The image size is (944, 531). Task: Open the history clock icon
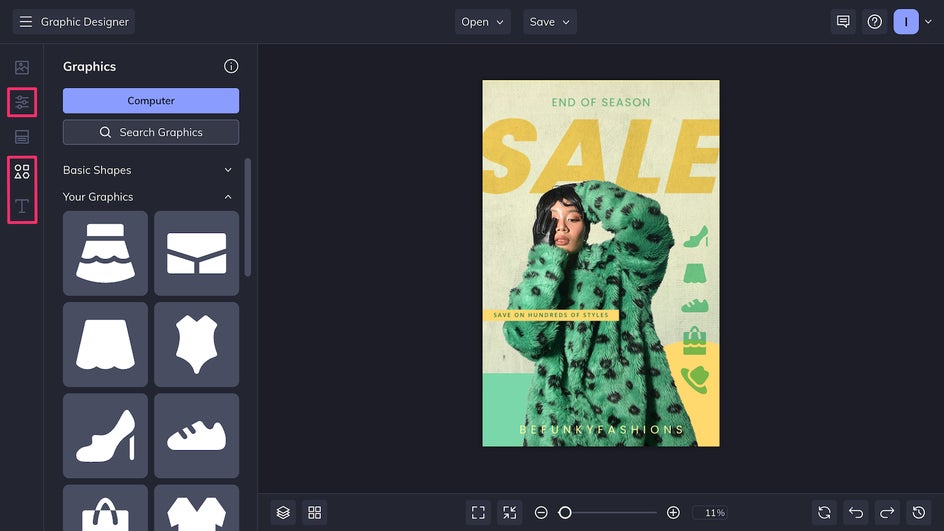click(x=918, y=512)
